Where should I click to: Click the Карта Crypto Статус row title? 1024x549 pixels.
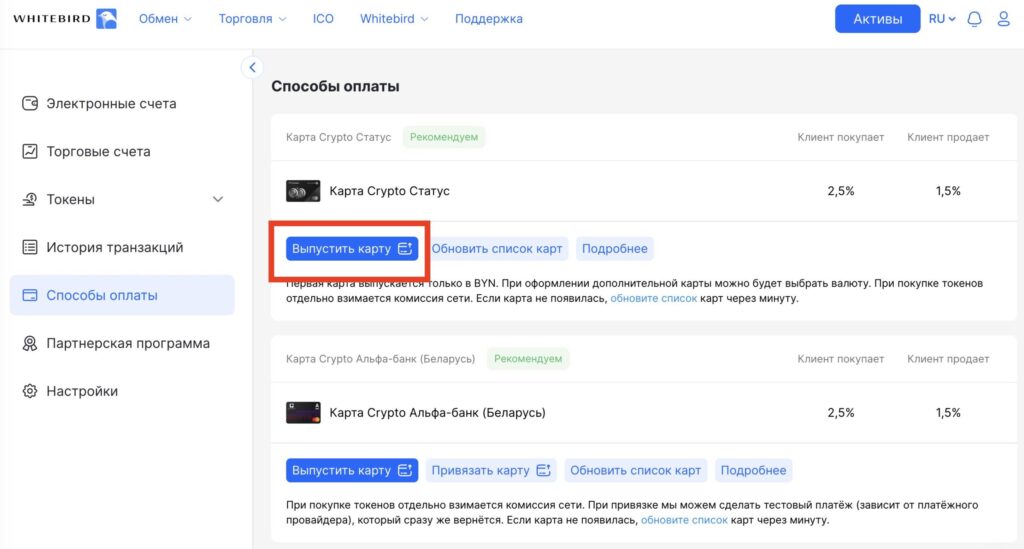click(x=389, y=191)
